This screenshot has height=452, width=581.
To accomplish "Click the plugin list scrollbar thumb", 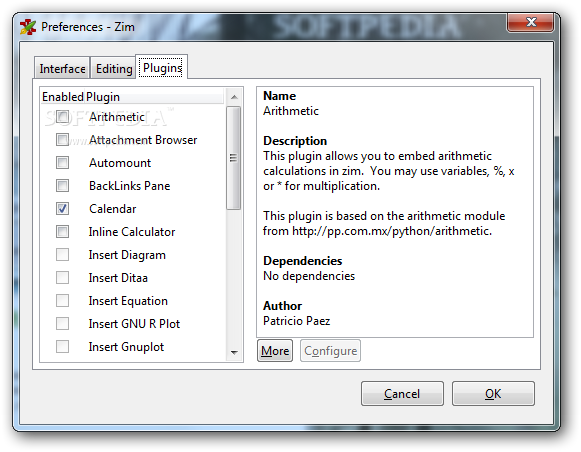I will [233, 158].
